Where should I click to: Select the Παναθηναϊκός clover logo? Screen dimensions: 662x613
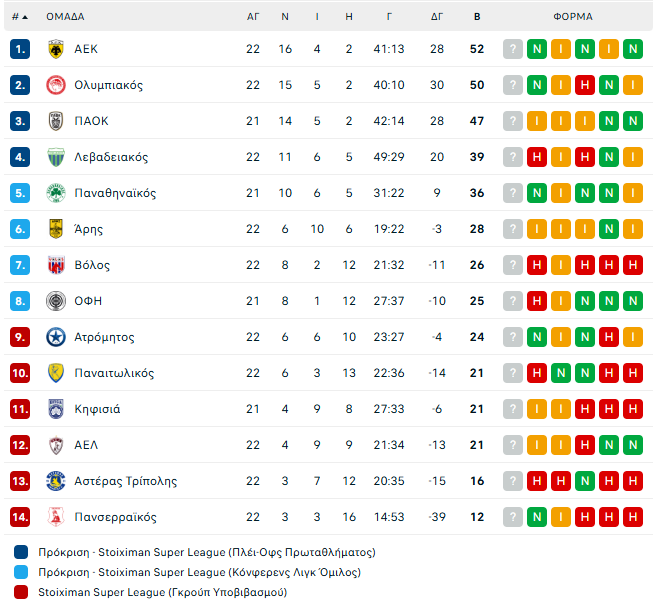coord(55,193)
